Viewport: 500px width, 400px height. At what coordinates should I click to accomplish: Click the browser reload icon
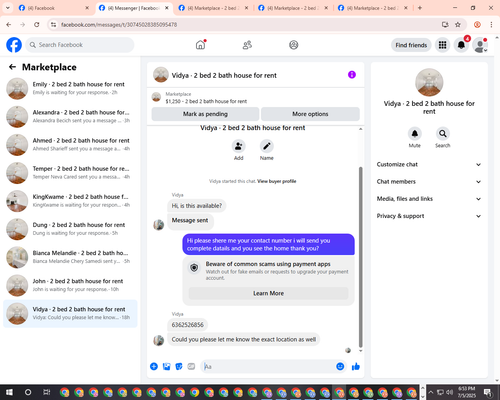click(37, 25)
